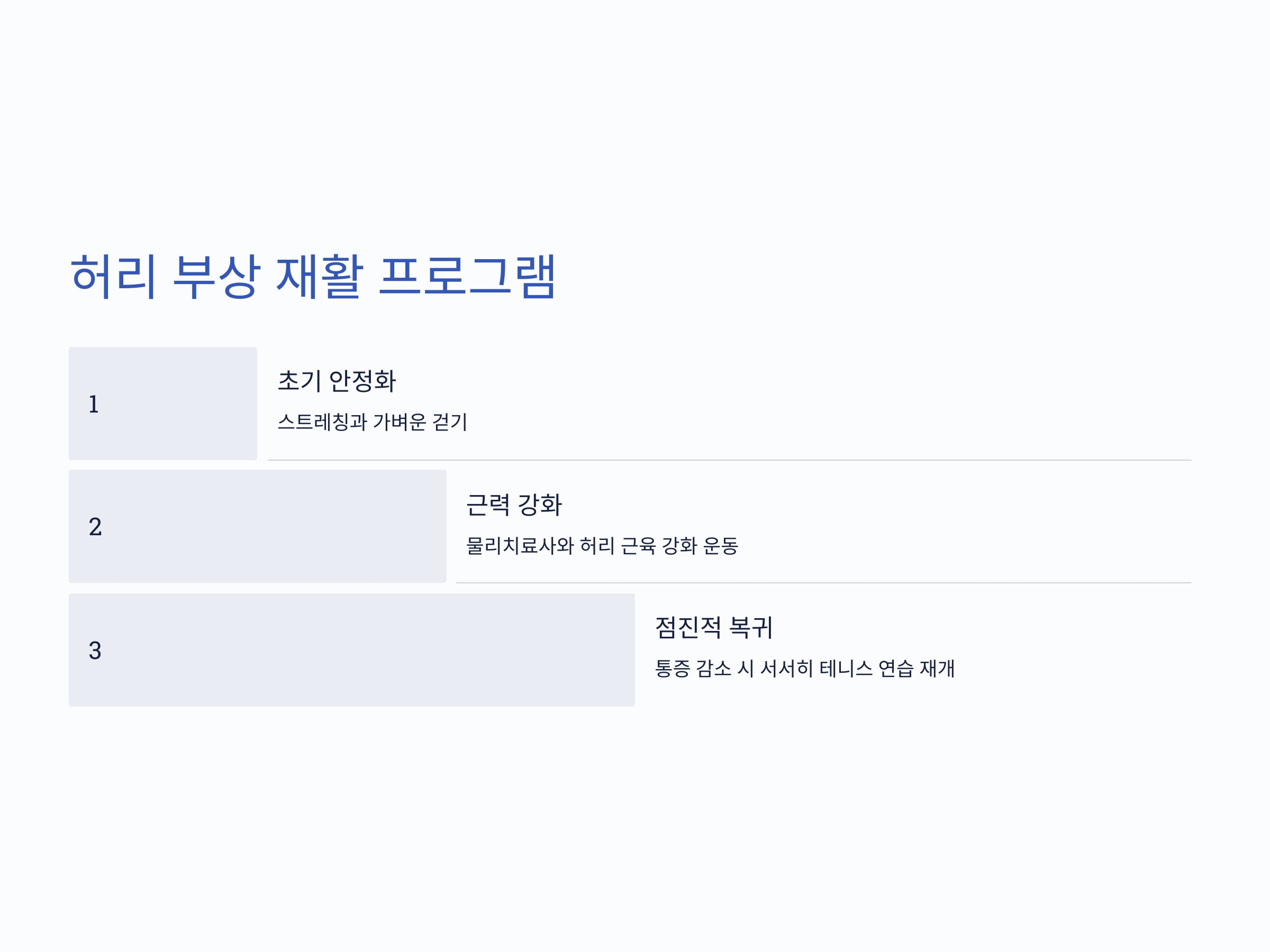1270x952 pixels.
Task: Click the number 1 step label
Action: (94, 404)
